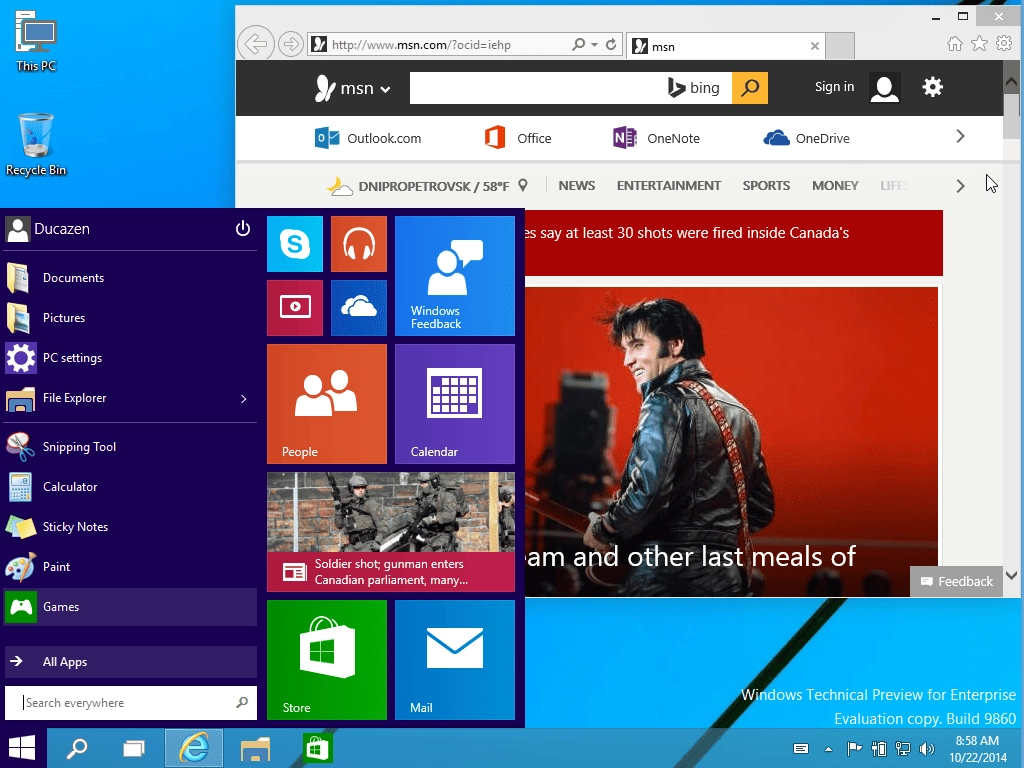This screenshot has height=768, width=1024.
Task: Open the volume speaker icon
Action: (x=926, y=748)
